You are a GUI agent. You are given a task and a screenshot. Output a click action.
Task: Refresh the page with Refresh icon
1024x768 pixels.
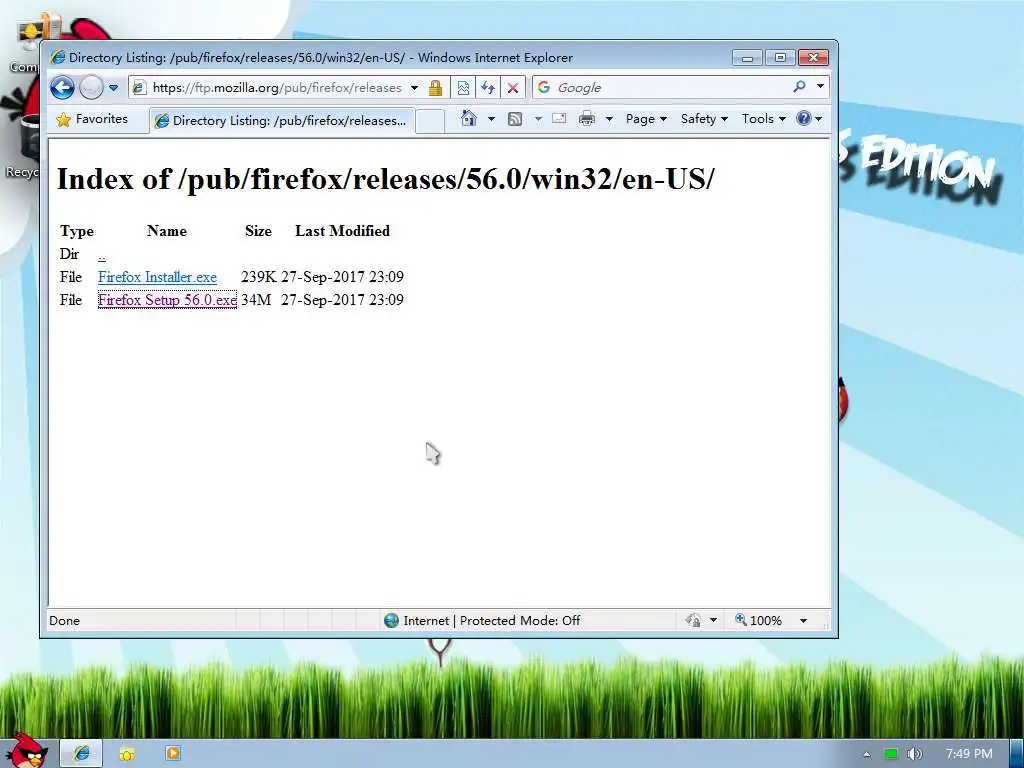click(488, 88)
